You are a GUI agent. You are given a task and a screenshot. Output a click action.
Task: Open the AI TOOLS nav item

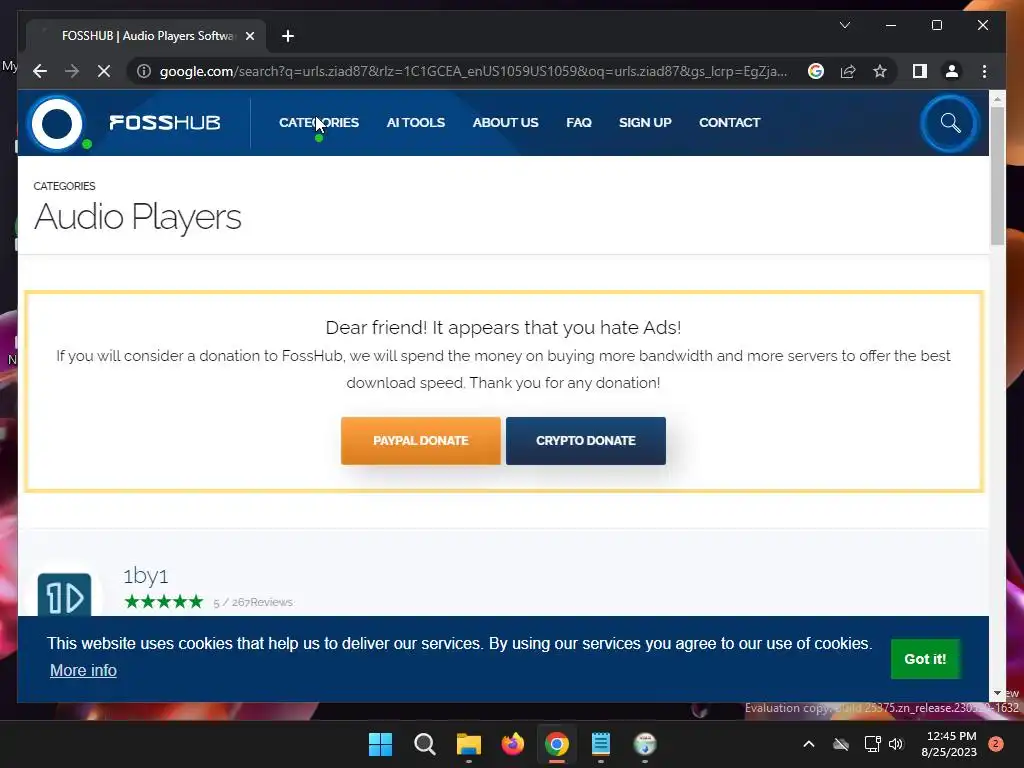click(x=415, y=122)
